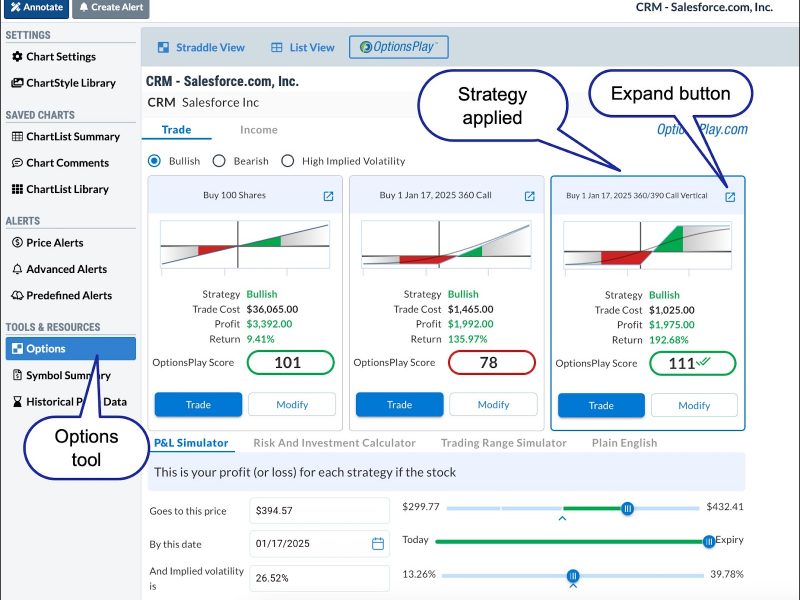
Task: Click the Call Vertical payoff chart
Action: [x=647, y=245]
